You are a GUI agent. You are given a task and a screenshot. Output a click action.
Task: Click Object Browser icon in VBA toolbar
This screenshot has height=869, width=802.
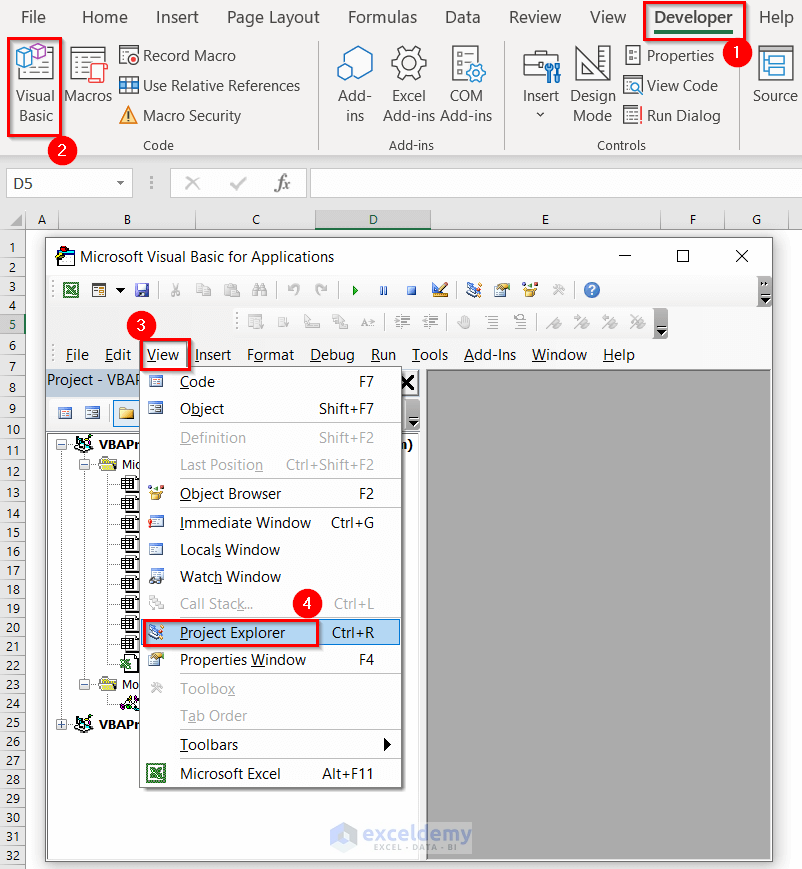530,290
